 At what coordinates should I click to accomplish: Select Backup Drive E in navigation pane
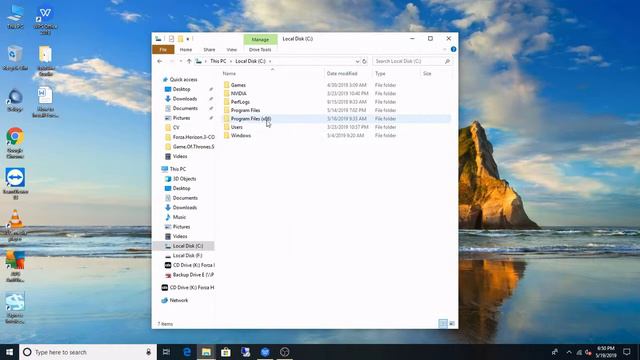(193, 275)
